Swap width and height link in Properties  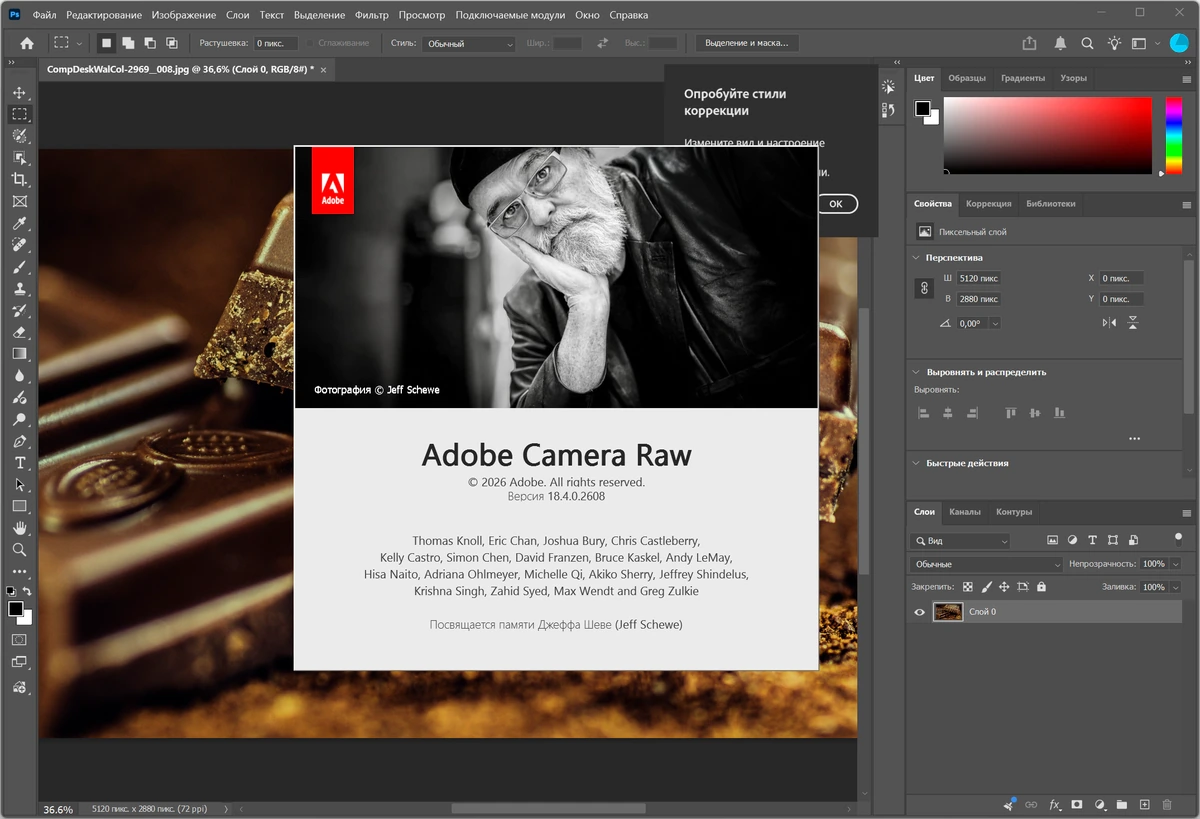pos(925,288)
